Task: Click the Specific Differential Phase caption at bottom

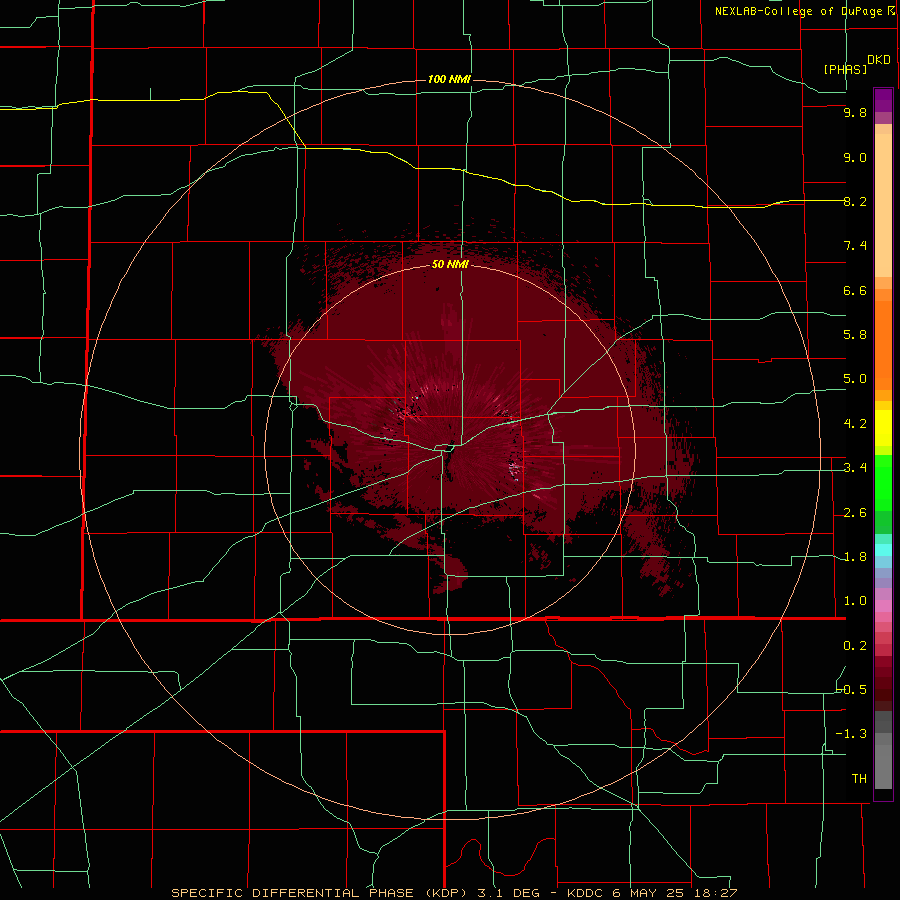Action: [x=454, y=893]
